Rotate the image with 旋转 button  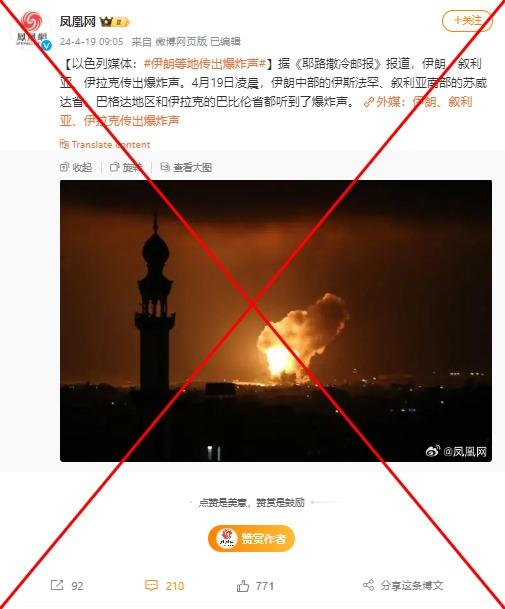coord(126,167)
